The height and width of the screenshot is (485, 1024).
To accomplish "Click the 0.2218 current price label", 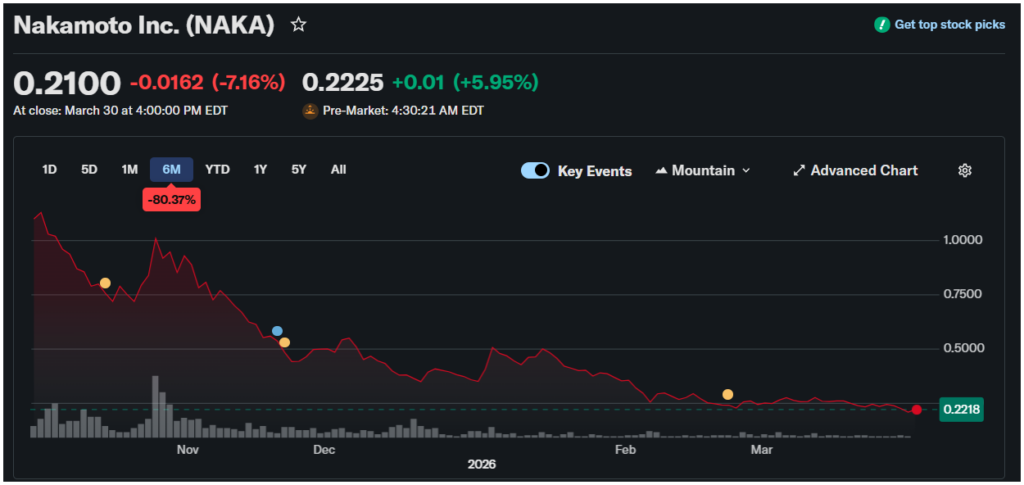I will click(960, 410).
